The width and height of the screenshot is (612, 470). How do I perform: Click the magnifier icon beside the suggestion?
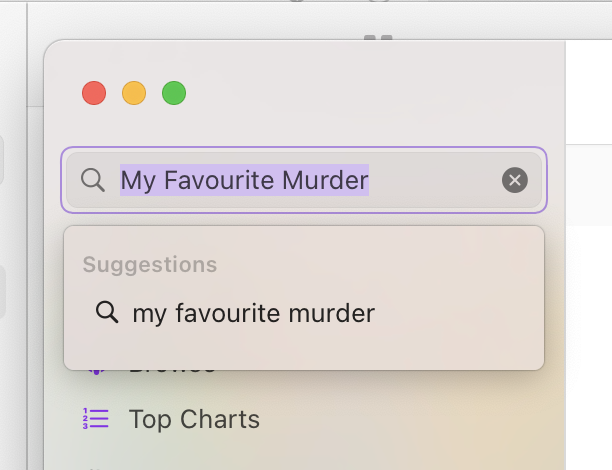(107, 312)
